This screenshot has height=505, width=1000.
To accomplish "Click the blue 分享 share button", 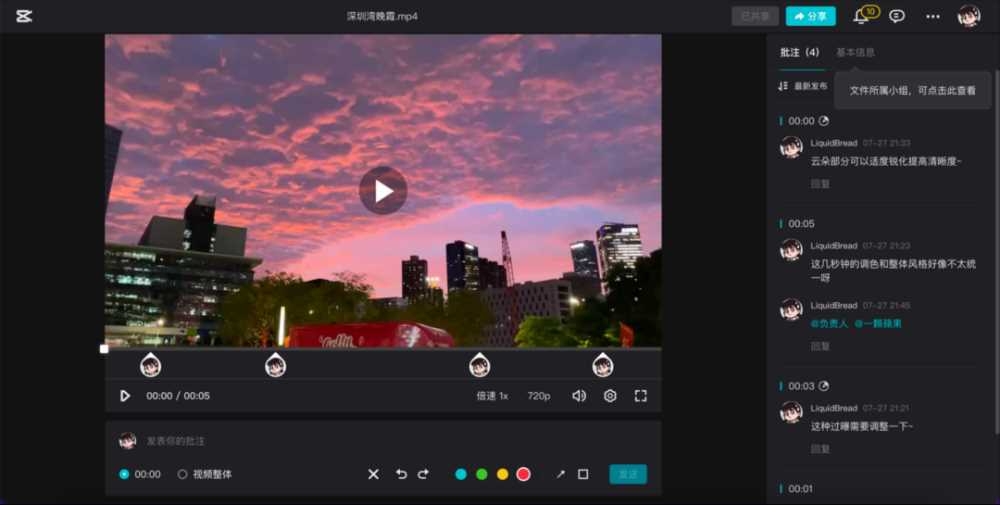I will [x=810, y=16].
